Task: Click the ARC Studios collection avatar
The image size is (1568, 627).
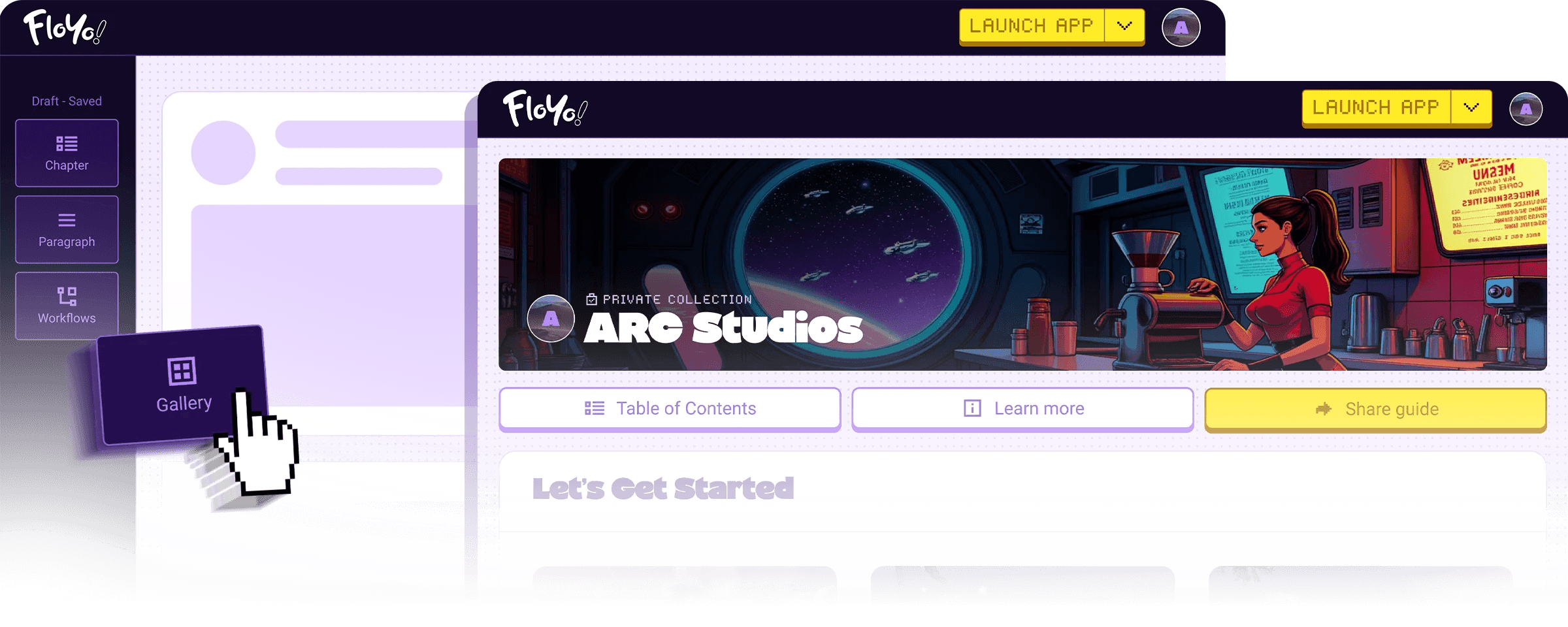Action: coord(551,319)
